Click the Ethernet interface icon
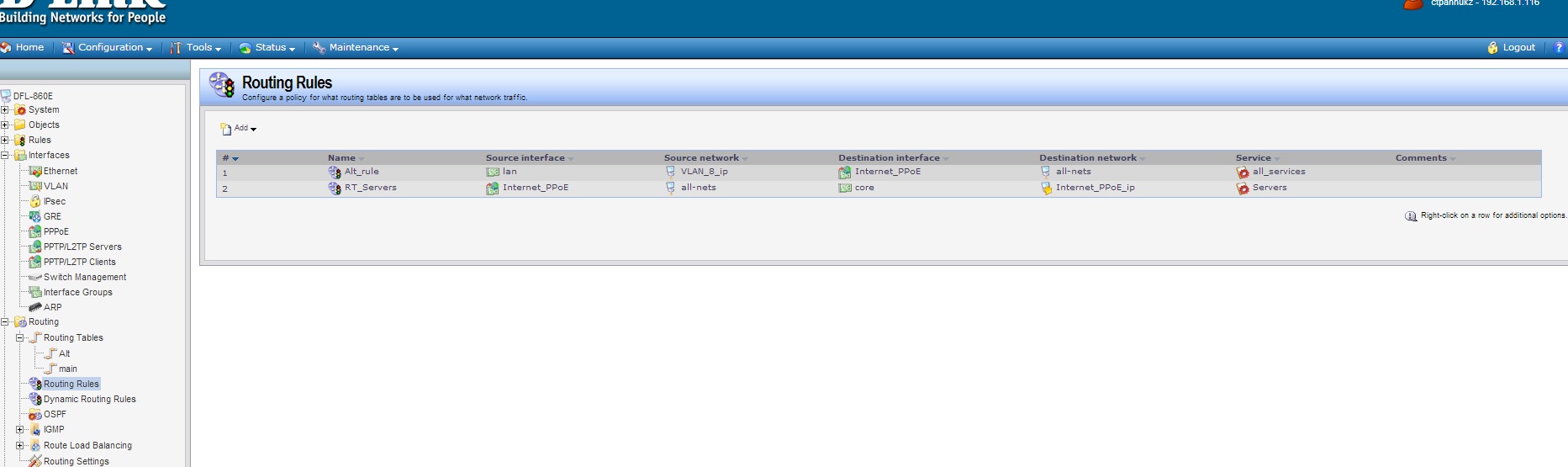This screenshot has height=467, width=1568. tap(35, 171)
